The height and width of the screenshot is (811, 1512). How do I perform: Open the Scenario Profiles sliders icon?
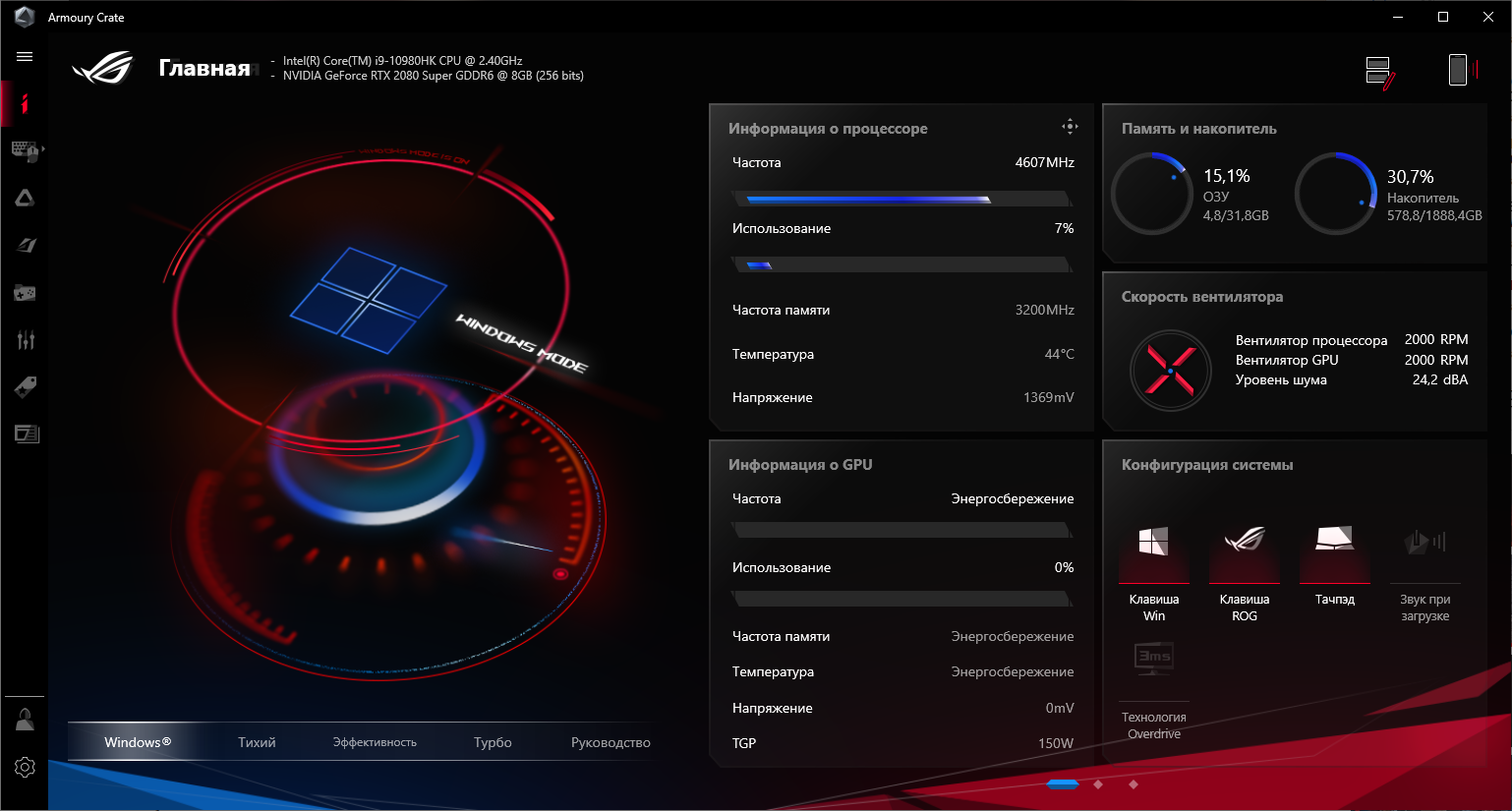[x=26, y=340]
